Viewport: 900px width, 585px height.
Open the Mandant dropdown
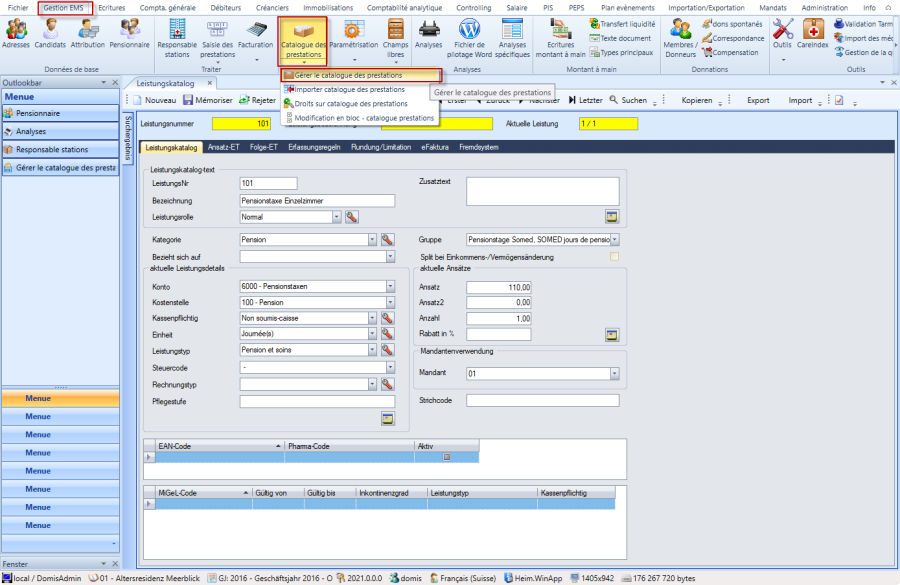(614, 374)
